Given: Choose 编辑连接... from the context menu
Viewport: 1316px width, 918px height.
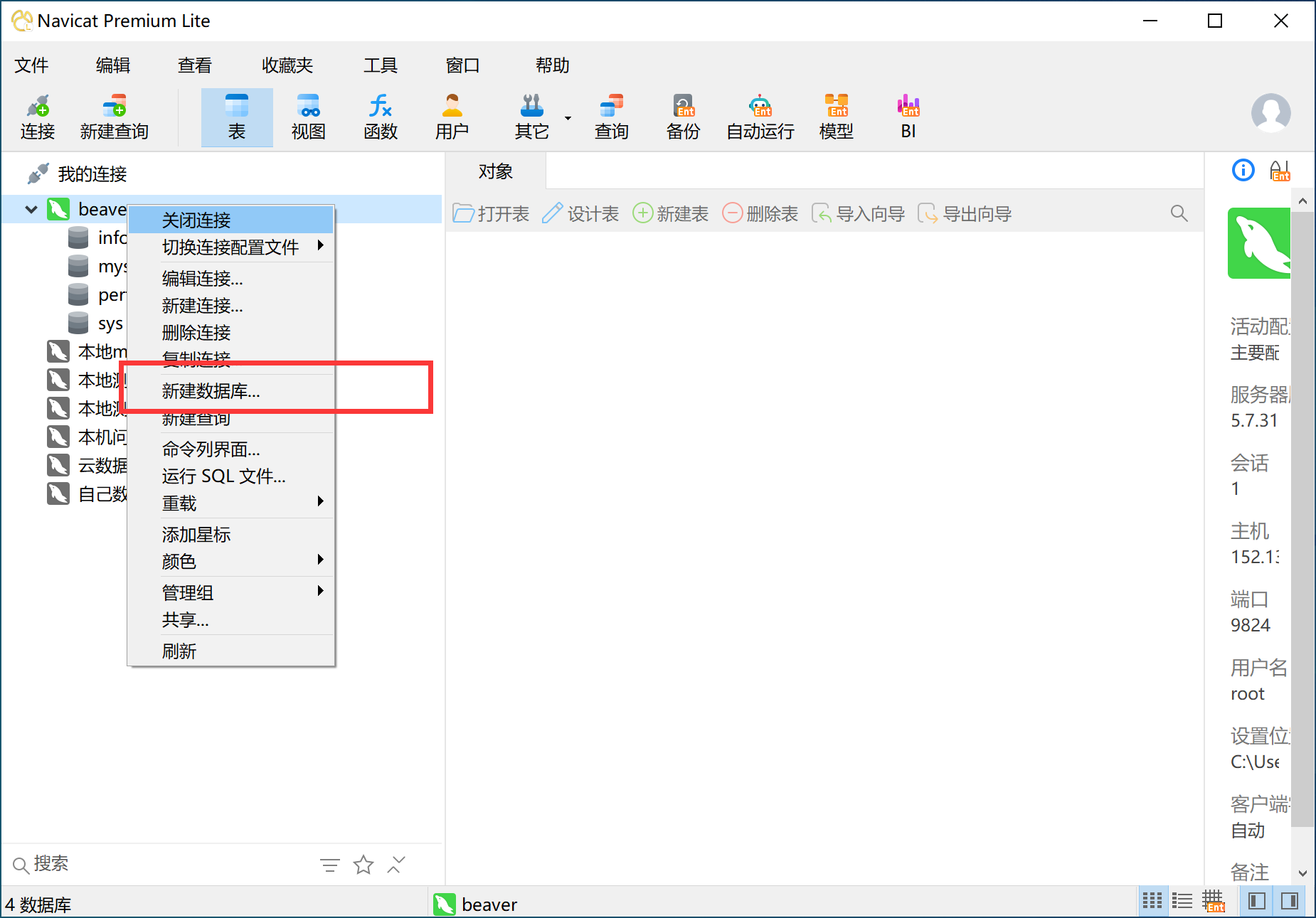Looking at the screenshot, I should pos(230,278).
